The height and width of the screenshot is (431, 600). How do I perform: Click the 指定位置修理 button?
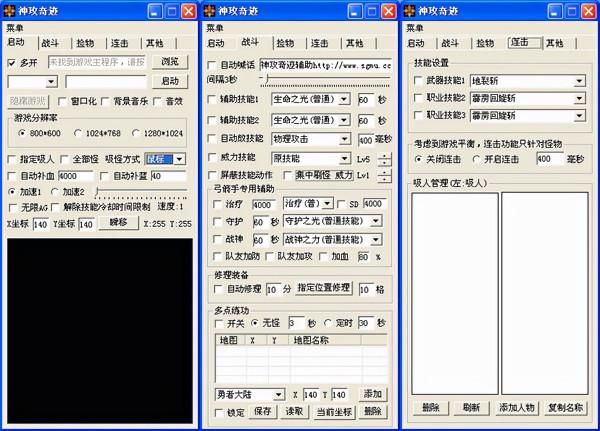tap(322, 289)
